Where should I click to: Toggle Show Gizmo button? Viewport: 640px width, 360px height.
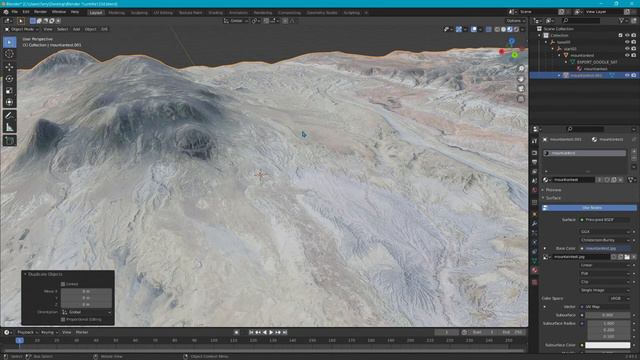point(459,29)
